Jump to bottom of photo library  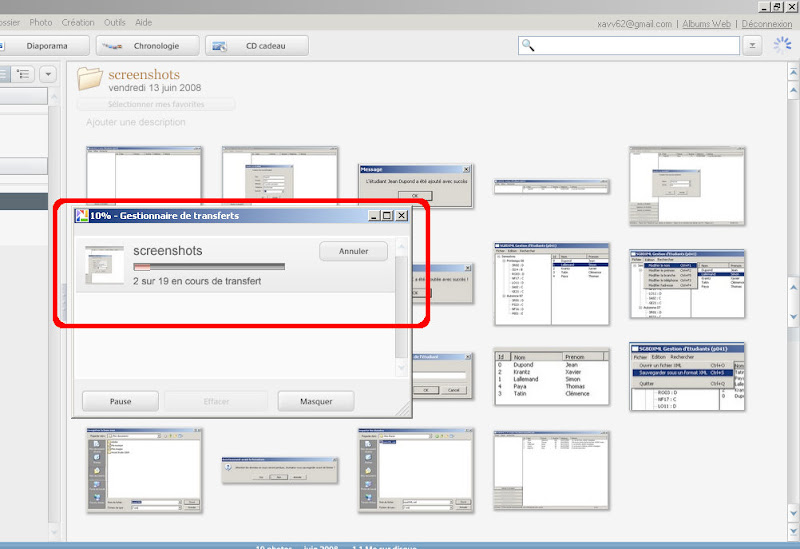click(x=793, y=532)
